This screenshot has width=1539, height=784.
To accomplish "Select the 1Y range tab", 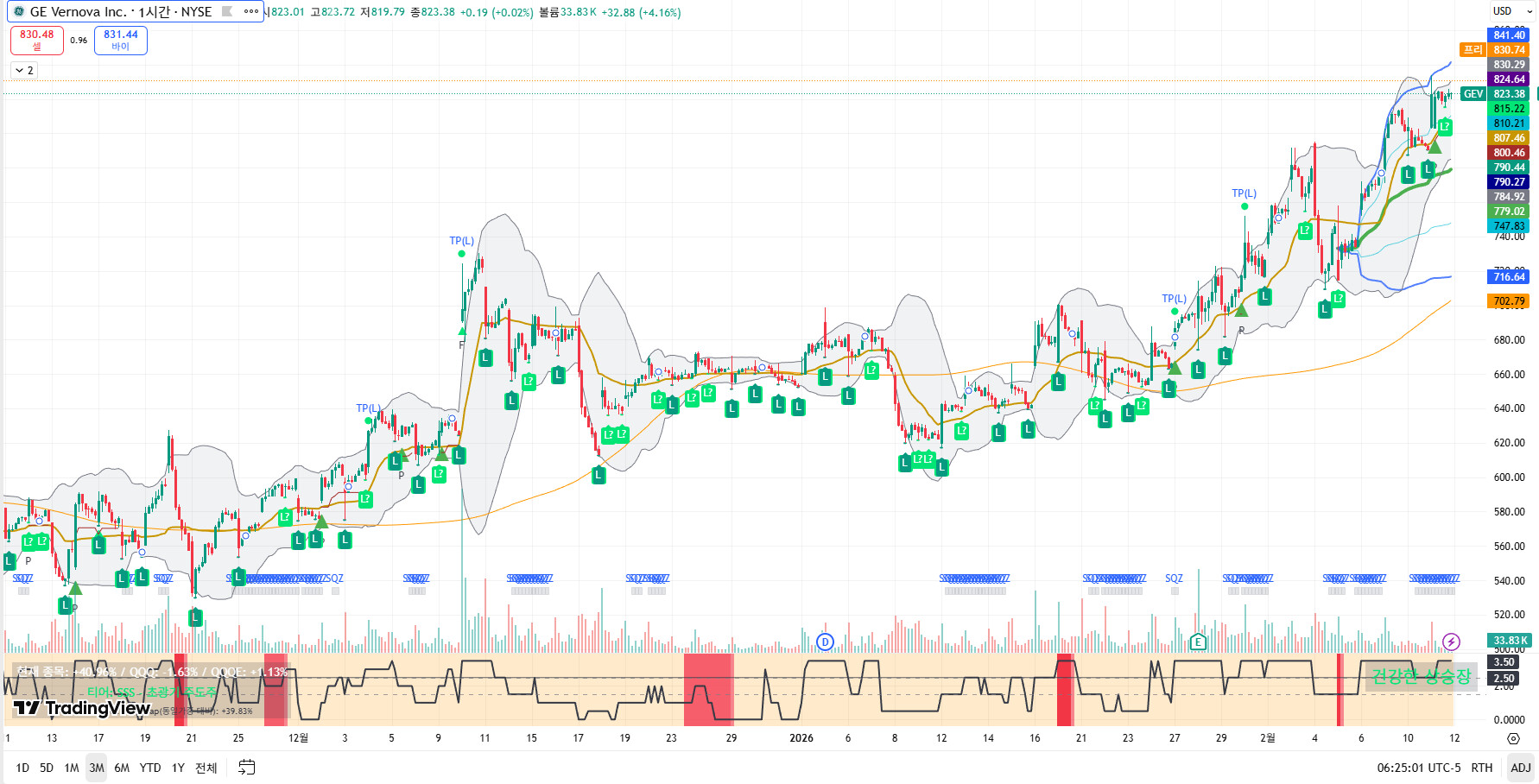I will point(178,768).
